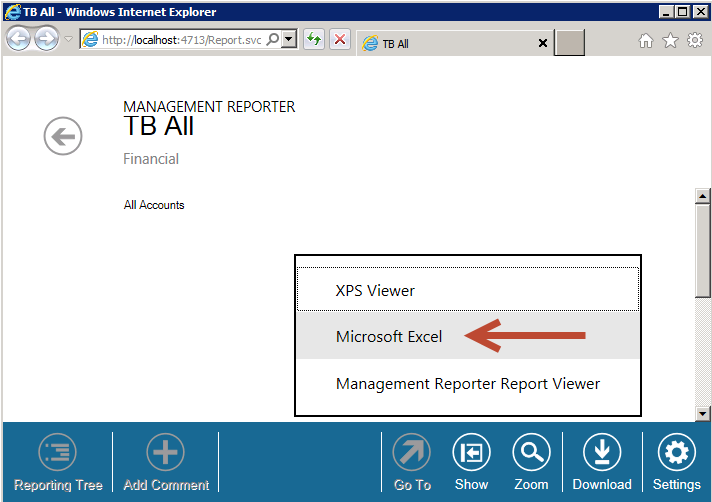Click the MANAGEMENT REPORTER heading
This screenshot has width=712, height=502.
point(209,107)
